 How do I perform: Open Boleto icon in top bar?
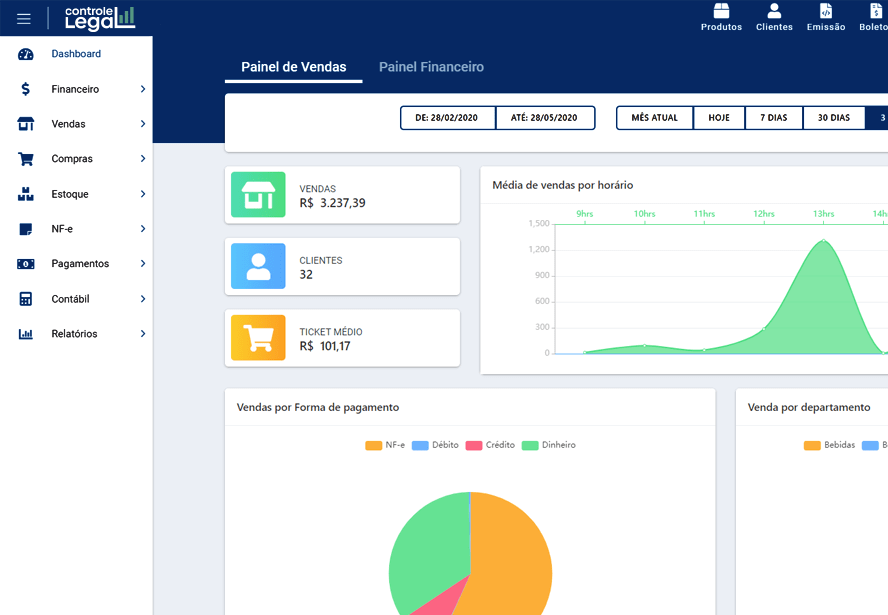875,11
